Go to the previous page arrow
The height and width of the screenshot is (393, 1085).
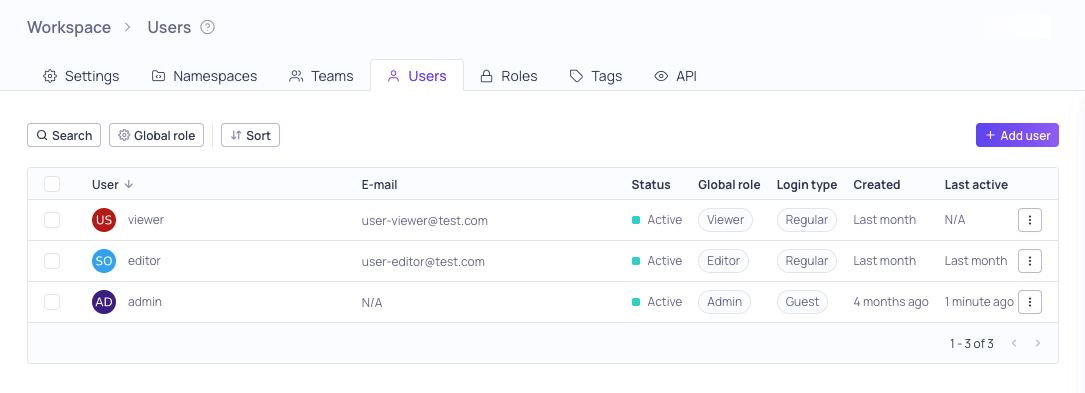click(1014, 343)
